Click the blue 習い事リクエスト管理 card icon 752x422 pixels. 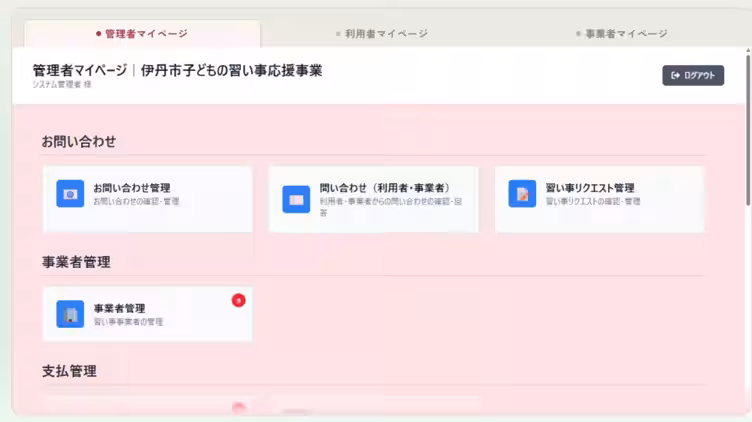click(522, 194)
